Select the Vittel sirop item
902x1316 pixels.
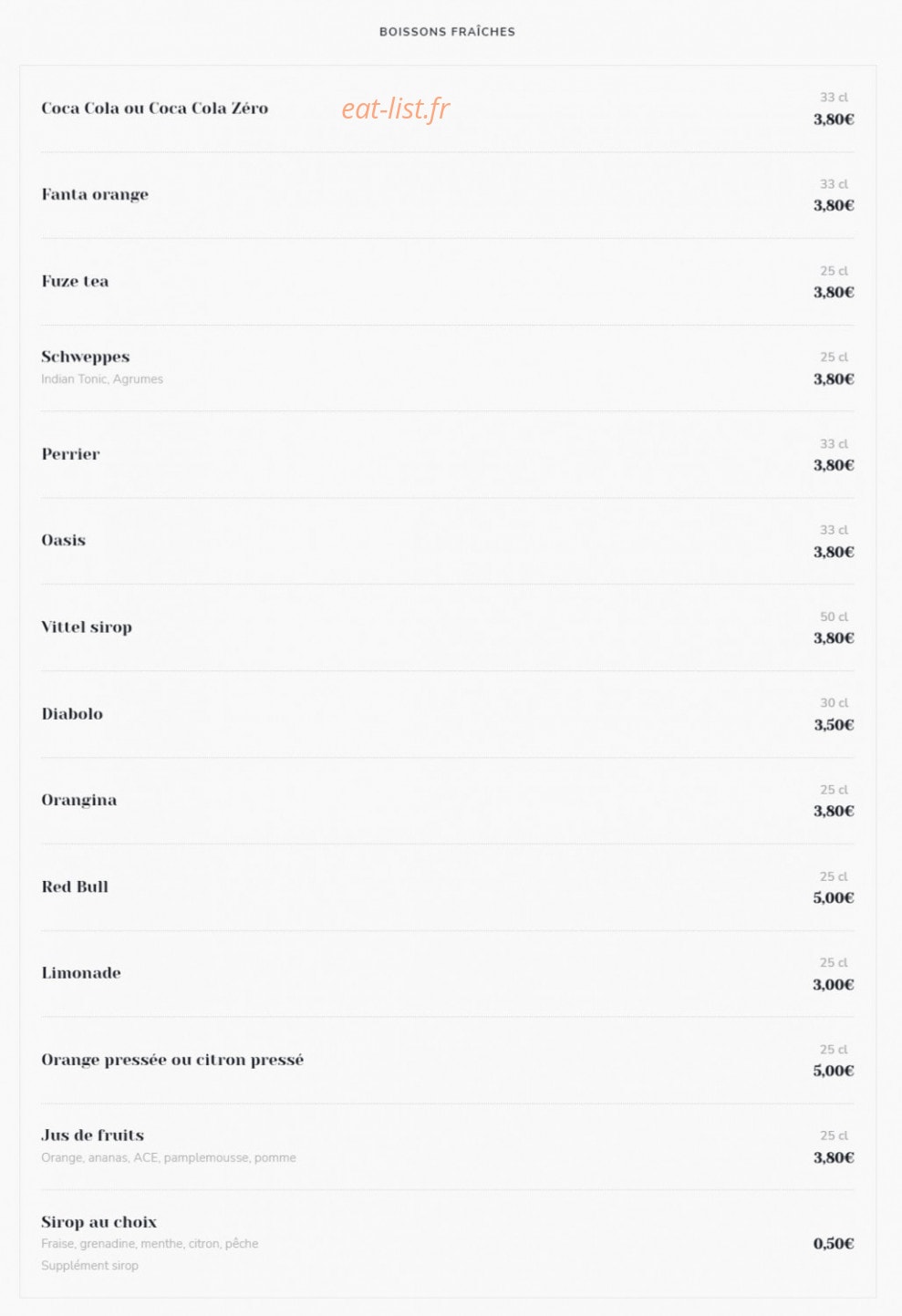click(87, 627)
